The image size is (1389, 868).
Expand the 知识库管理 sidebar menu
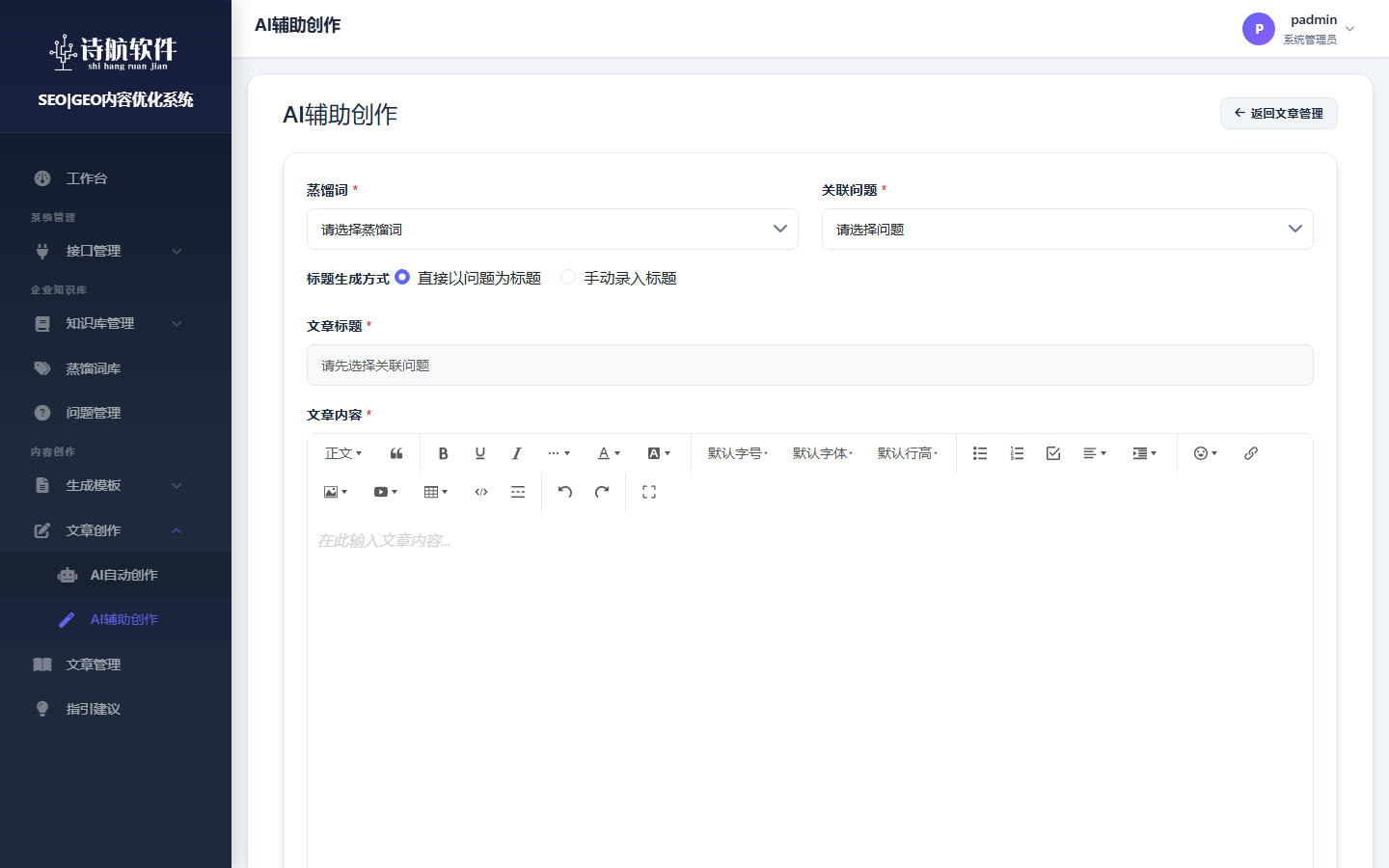click(116, 323)
